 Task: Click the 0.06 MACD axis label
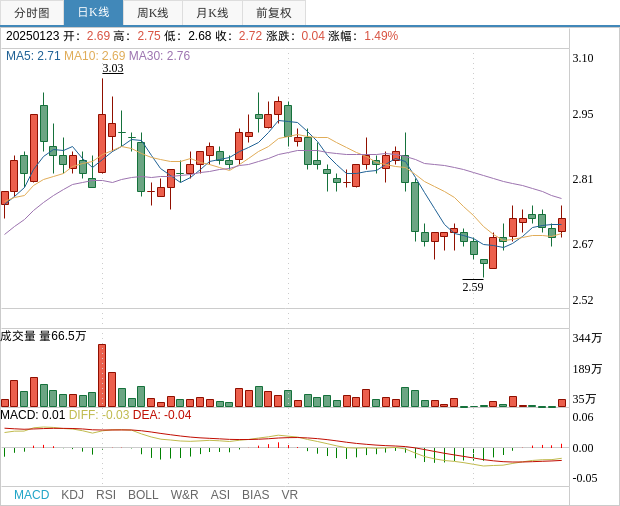[x=583, y=417]
